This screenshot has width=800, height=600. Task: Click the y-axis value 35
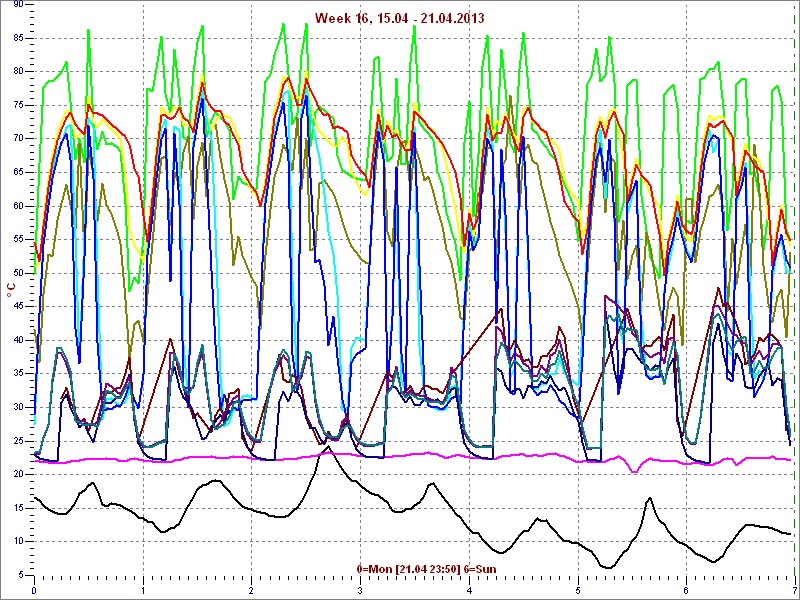pos(18,373)
